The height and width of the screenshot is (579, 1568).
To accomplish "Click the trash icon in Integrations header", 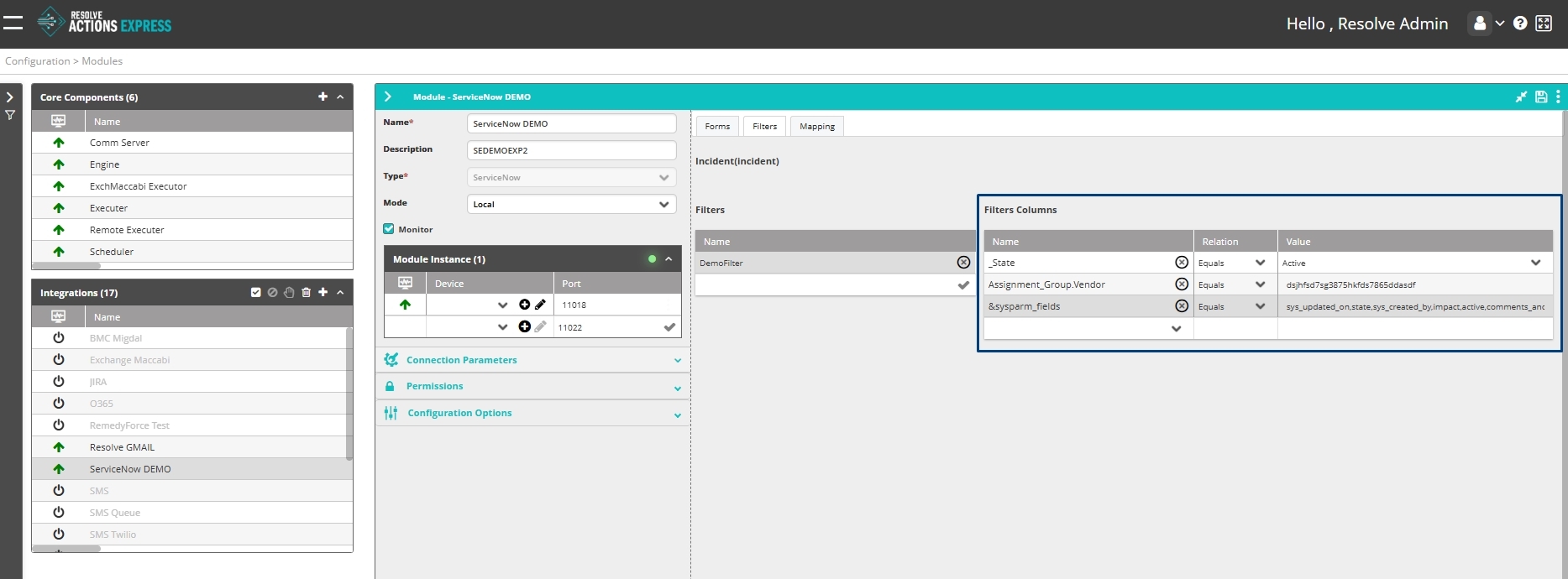I will pyautogui.click(x=306, y=292).
